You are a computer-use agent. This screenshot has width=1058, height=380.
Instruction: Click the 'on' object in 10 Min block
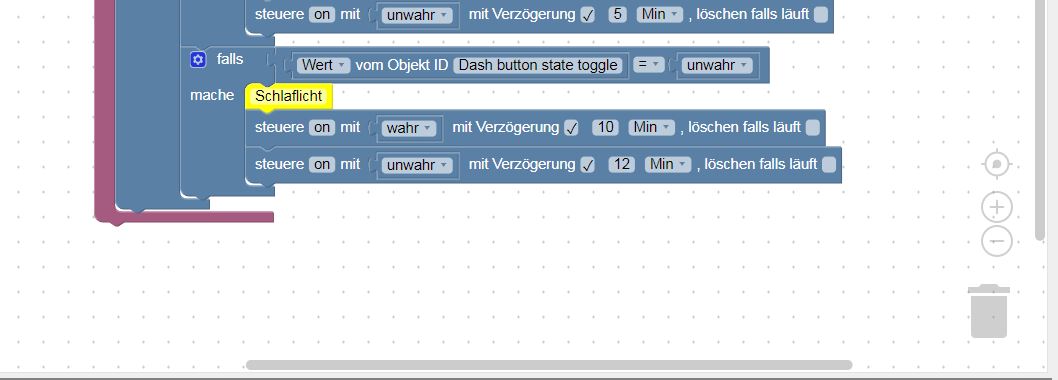click(322, 128)
